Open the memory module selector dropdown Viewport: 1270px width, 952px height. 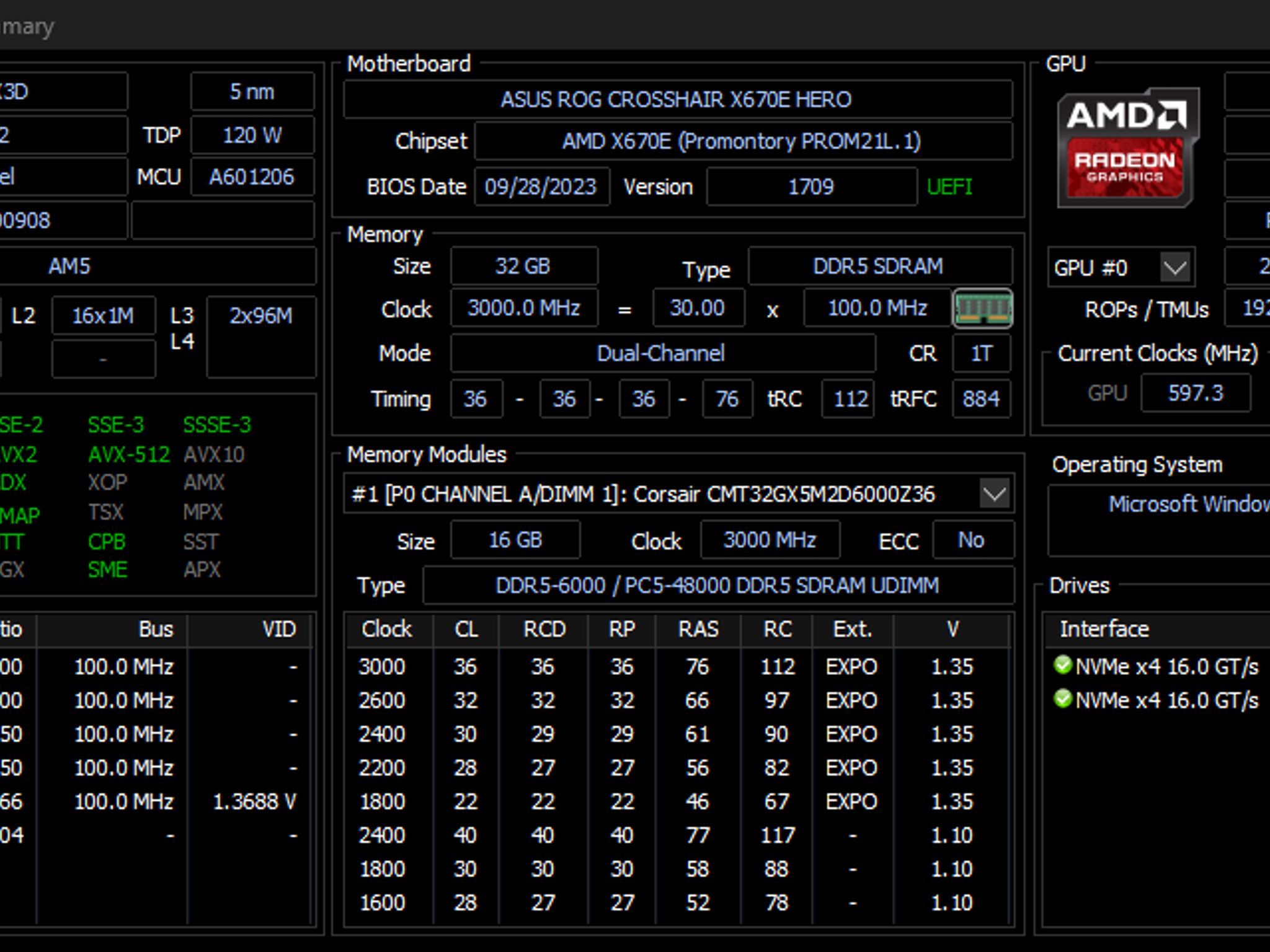pyautogui.click(x=995, y=494)
